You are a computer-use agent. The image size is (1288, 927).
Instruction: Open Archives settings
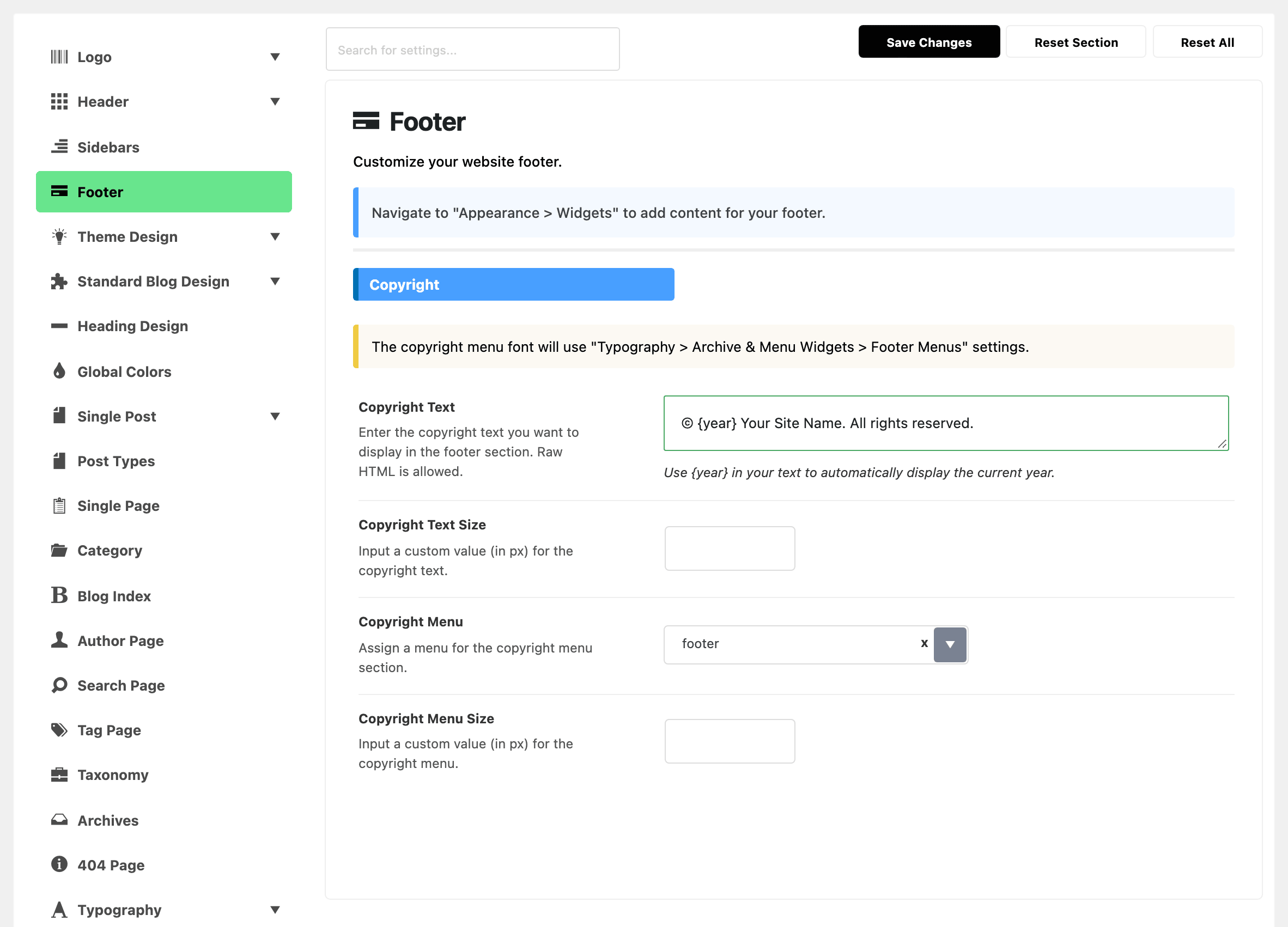point(163,820)
